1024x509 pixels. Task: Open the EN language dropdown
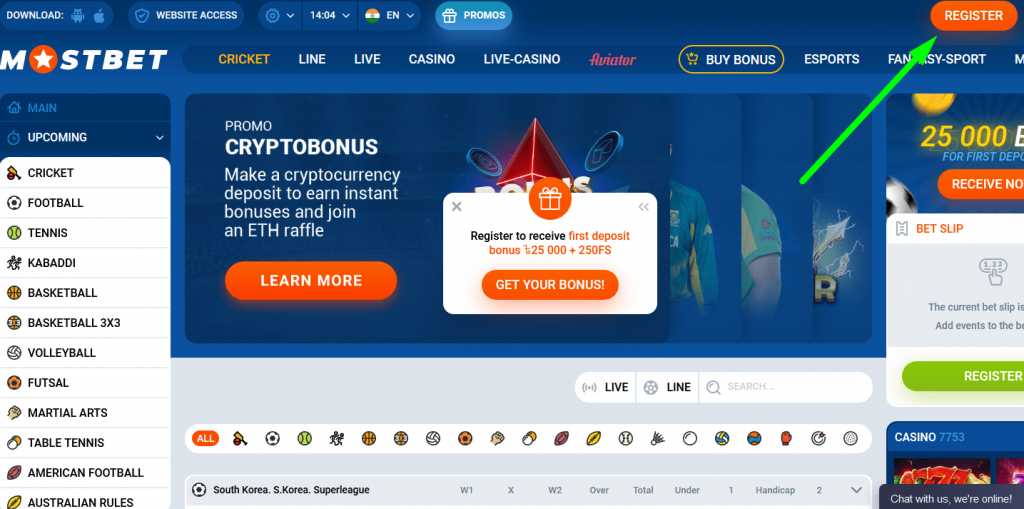pyautogui.click(x=391, y=15)
